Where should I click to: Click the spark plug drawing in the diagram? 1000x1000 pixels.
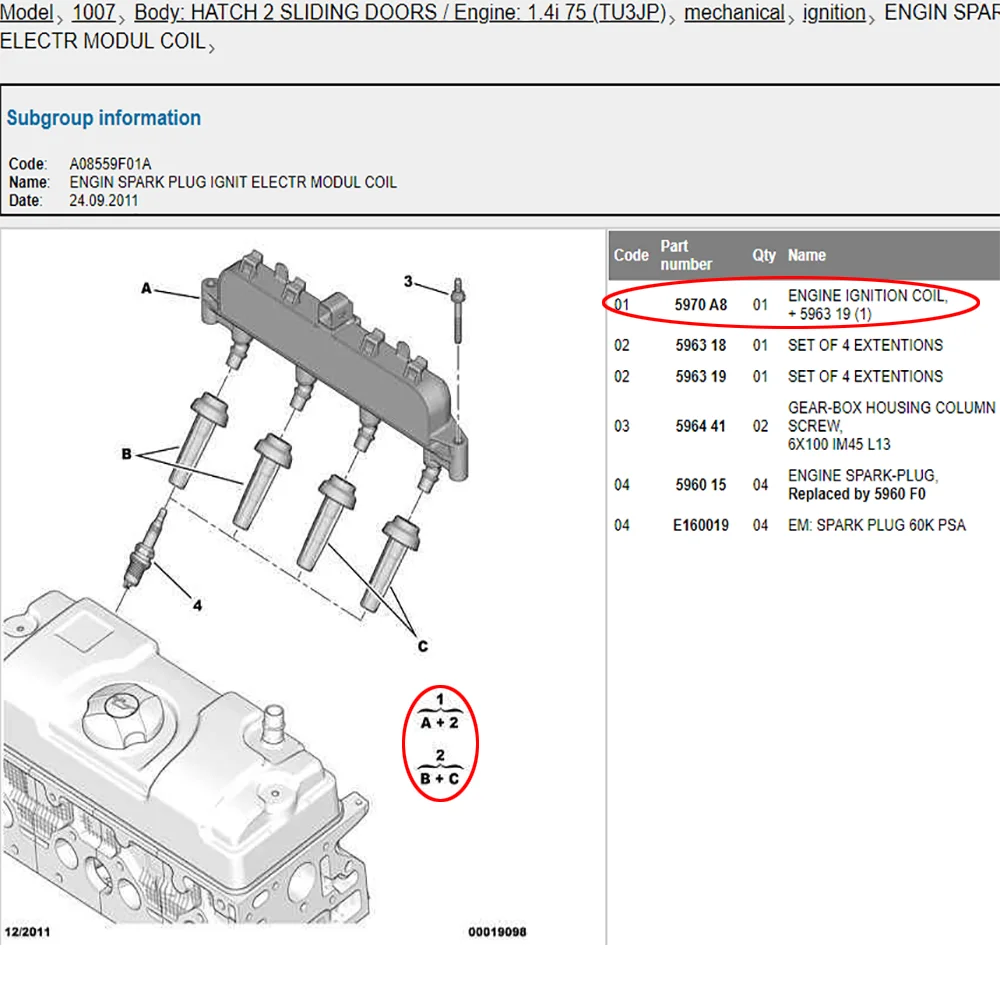(x=146, y=548)
